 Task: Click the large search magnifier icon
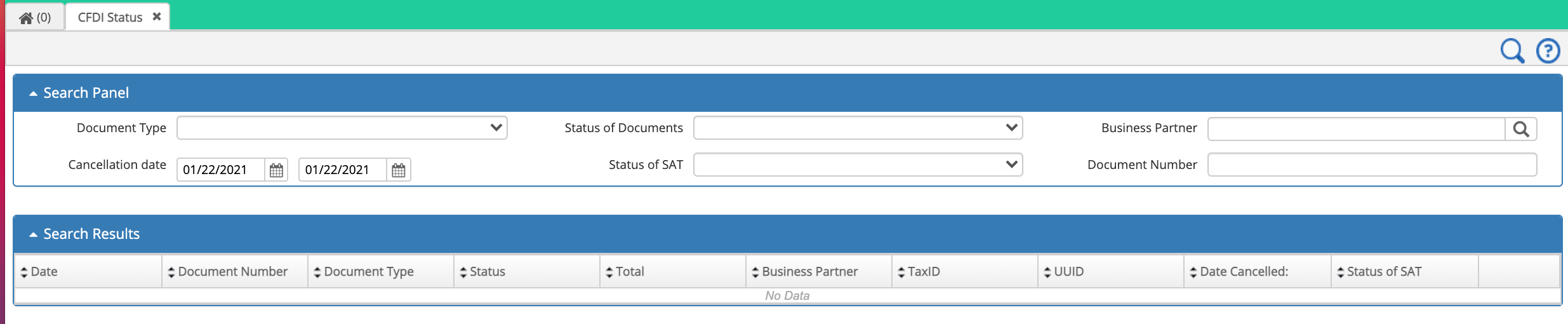pos(1512,51)
